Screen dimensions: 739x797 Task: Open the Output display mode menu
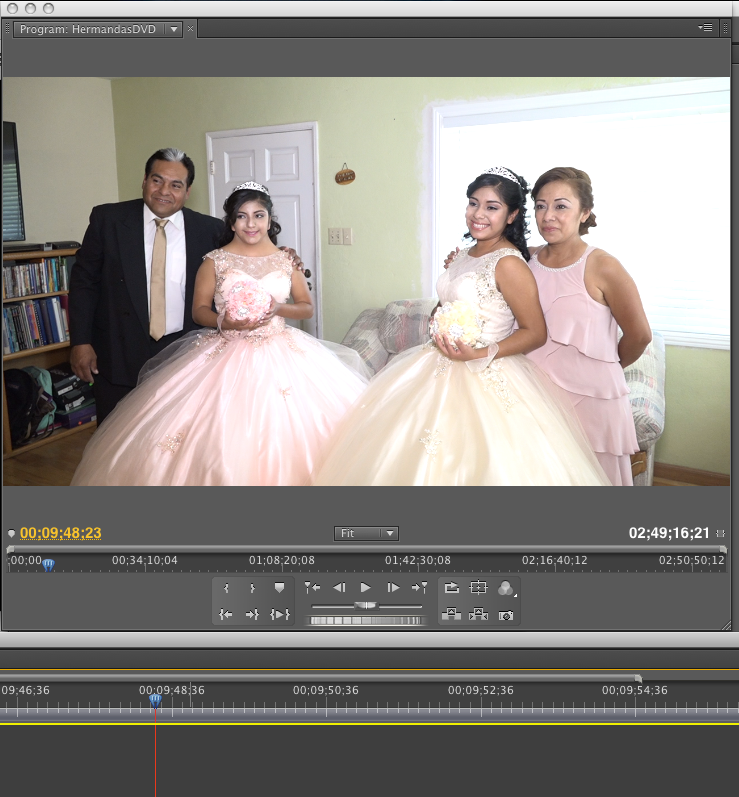[506, 588]
